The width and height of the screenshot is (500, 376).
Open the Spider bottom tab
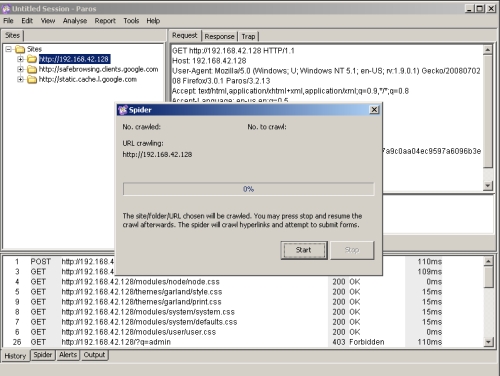[43, 355]
